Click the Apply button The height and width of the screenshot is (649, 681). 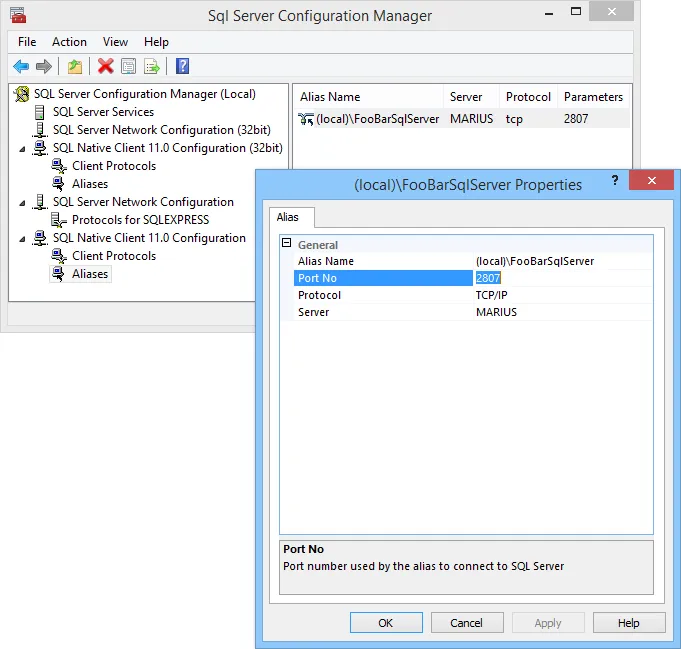click(548, 623)
